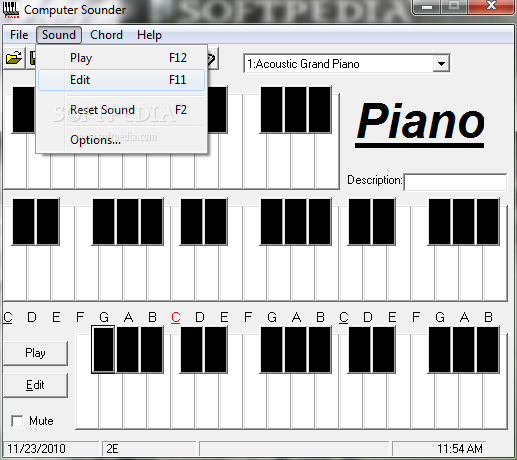Click the Description: label
The height and width of the screenshot is (460, 517).
[x=375, y=180]
